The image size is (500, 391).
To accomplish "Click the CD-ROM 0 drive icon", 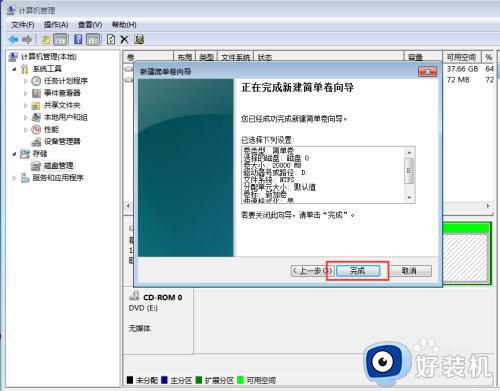I will (134, 295).
